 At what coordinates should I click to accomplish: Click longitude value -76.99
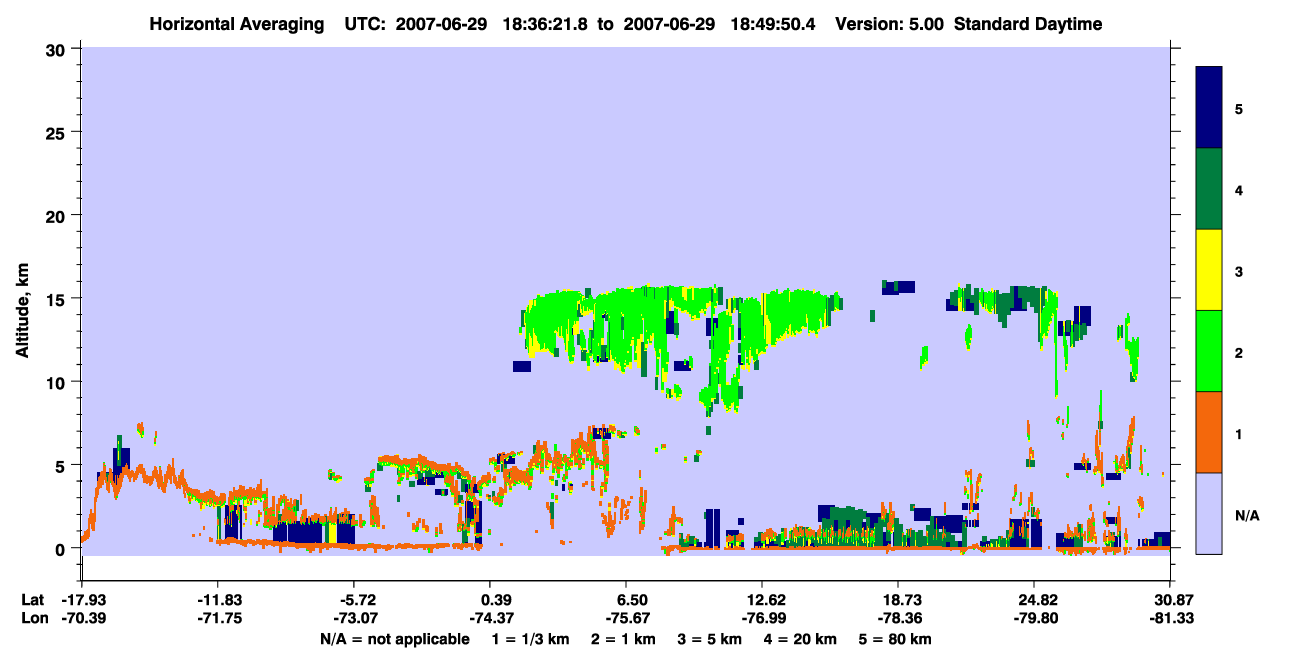pyautogui.click(x=762, y=618)
